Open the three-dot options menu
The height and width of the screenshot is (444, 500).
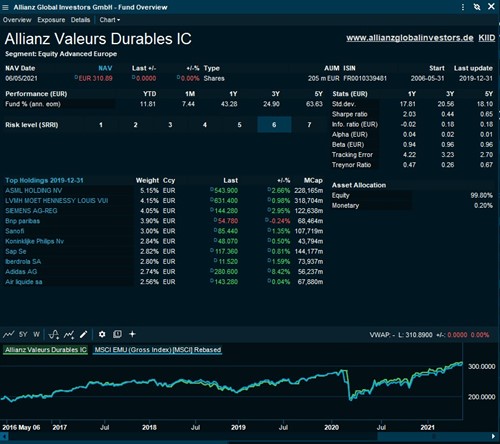[463, 7]
